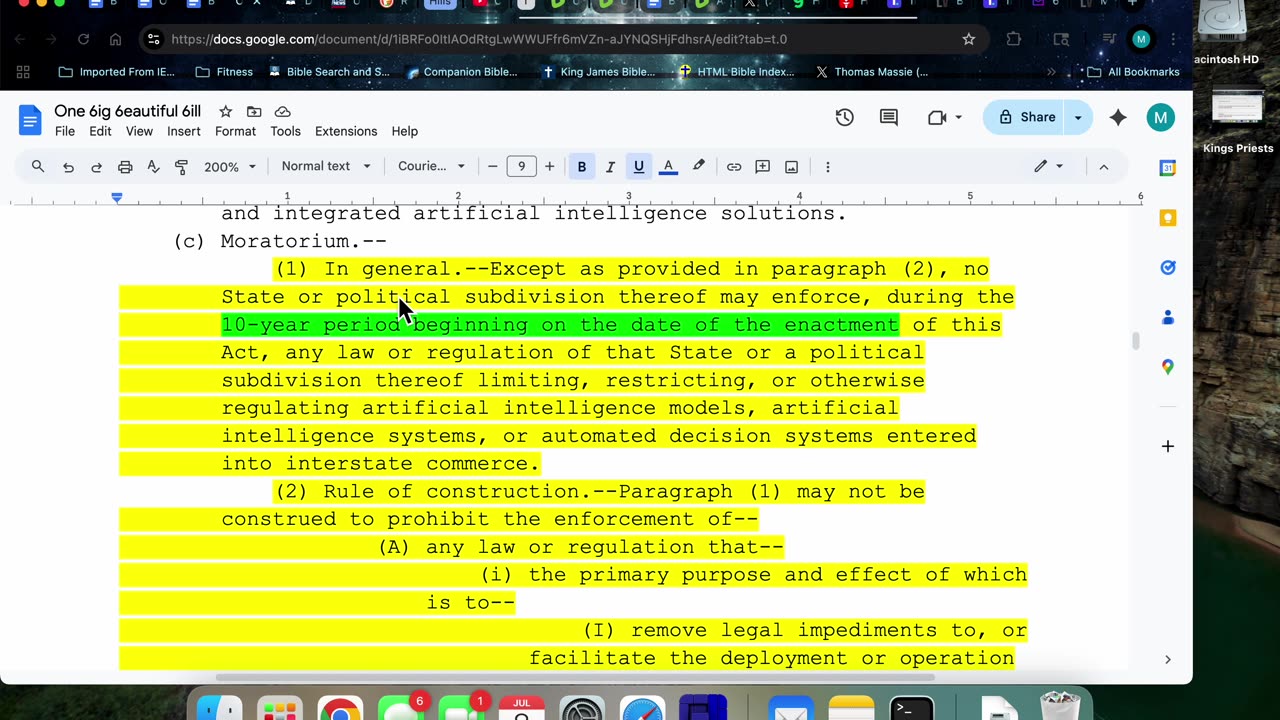
Task: Show all comments panel
Action: 888,117
